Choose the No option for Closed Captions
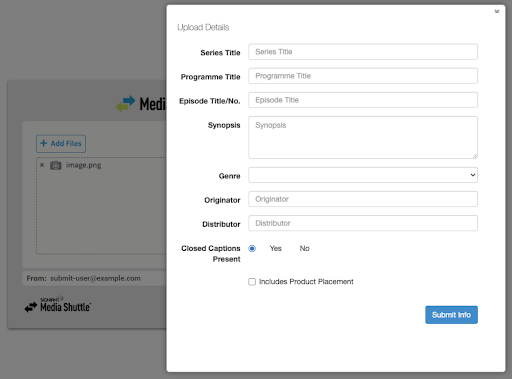 coord(304,248)
